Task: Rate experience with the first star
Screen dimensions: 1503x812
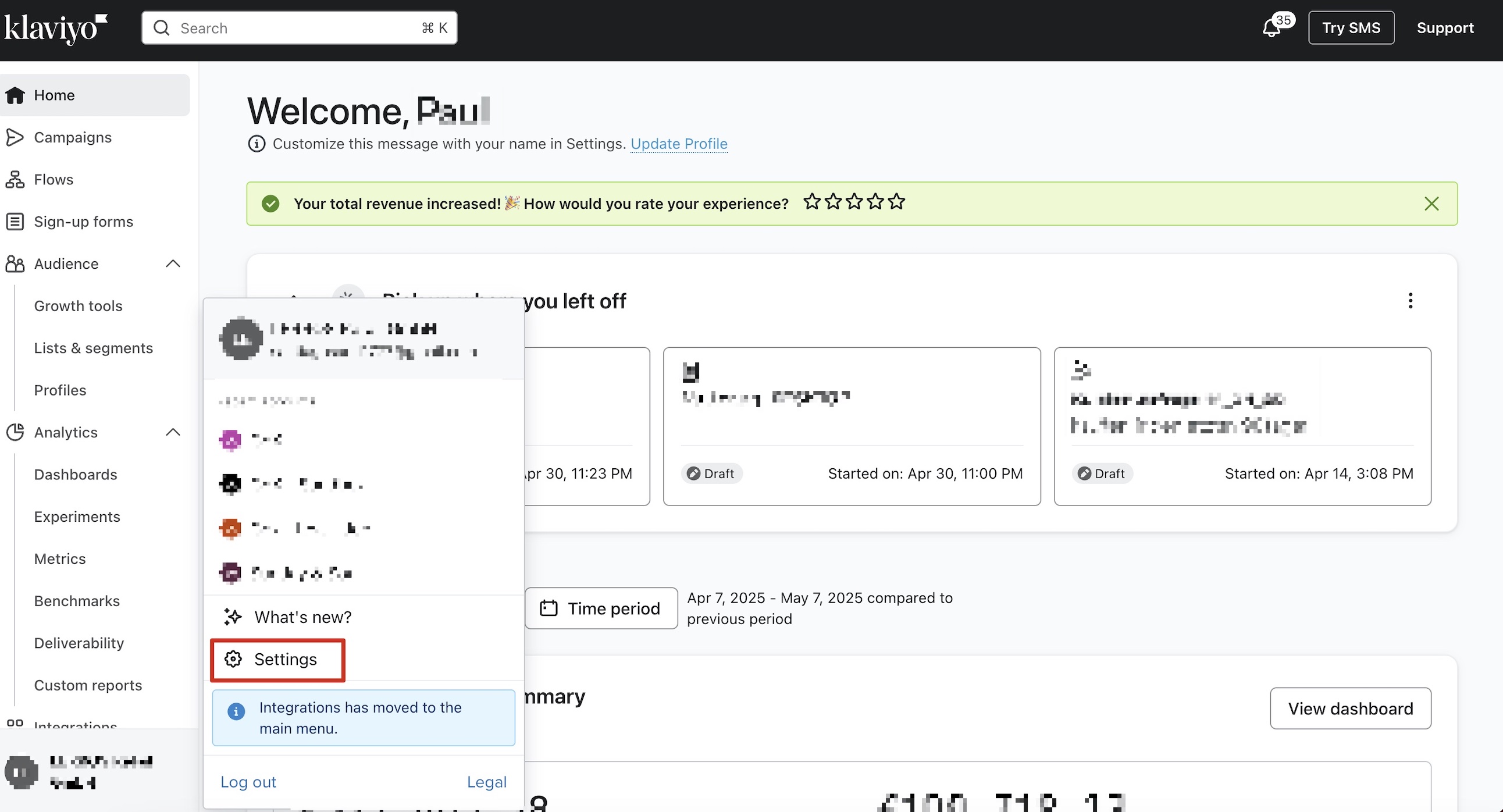Action: [x=812, y=202]
